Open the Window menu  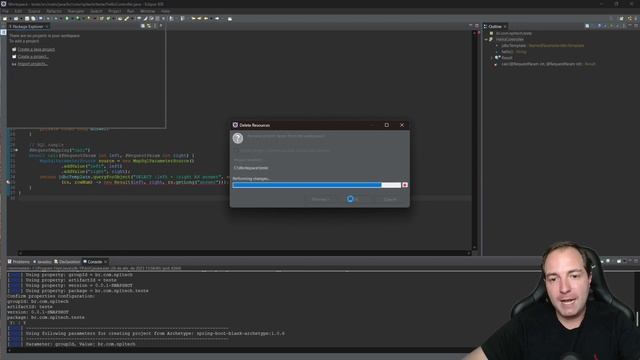click(x=147, y=11)
